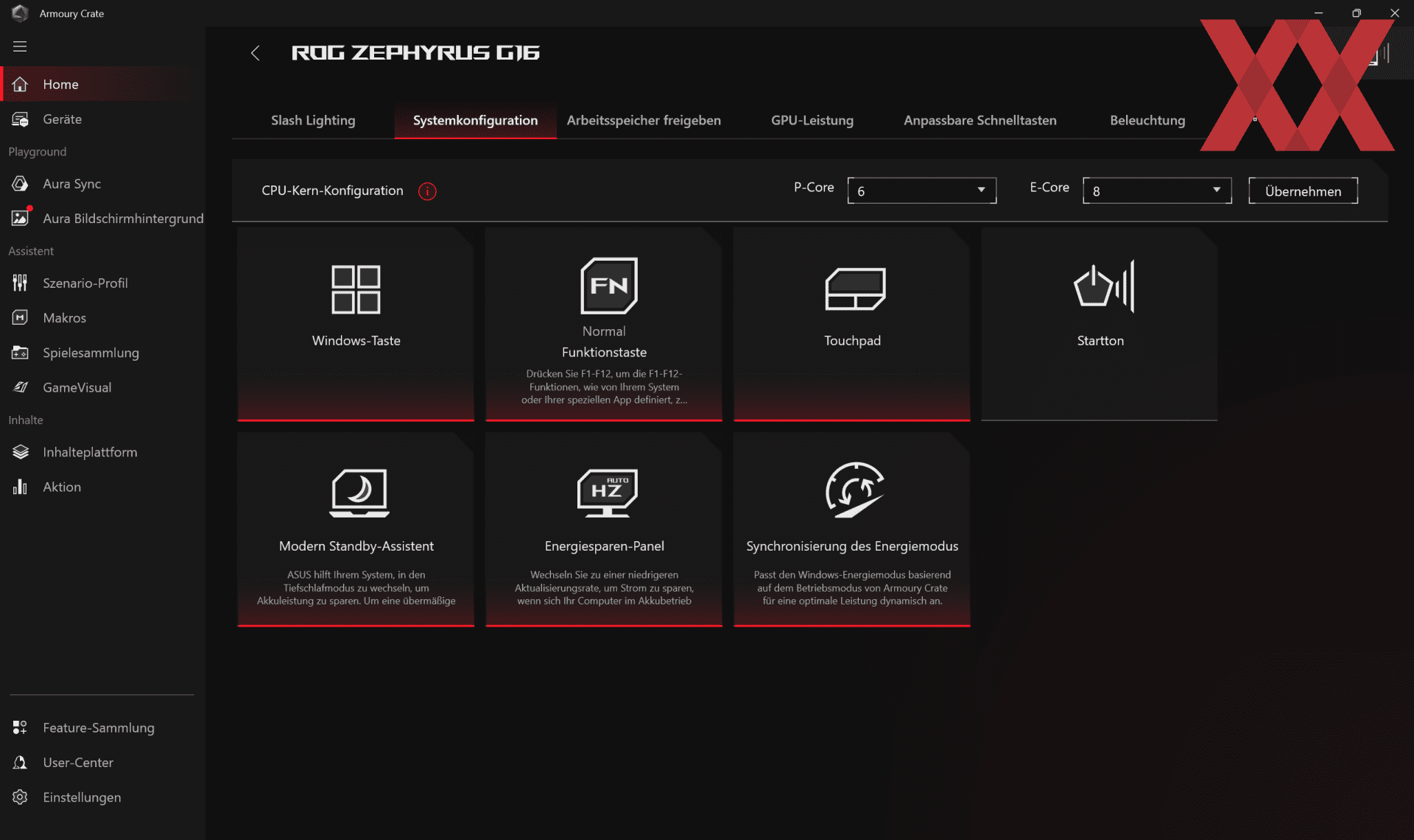Select the Systemkonfiguration tab

click(475, 121)
